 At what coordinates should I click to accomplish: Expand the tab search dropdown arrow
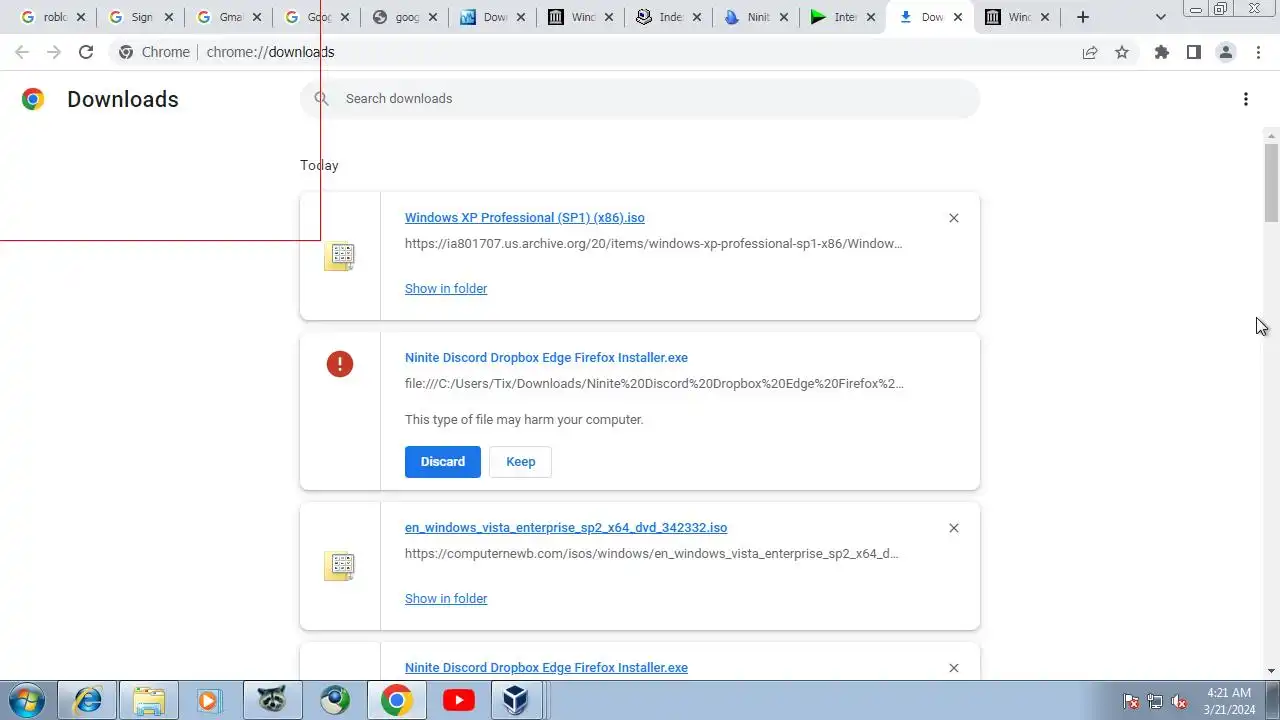click(x=1160, y=17)
